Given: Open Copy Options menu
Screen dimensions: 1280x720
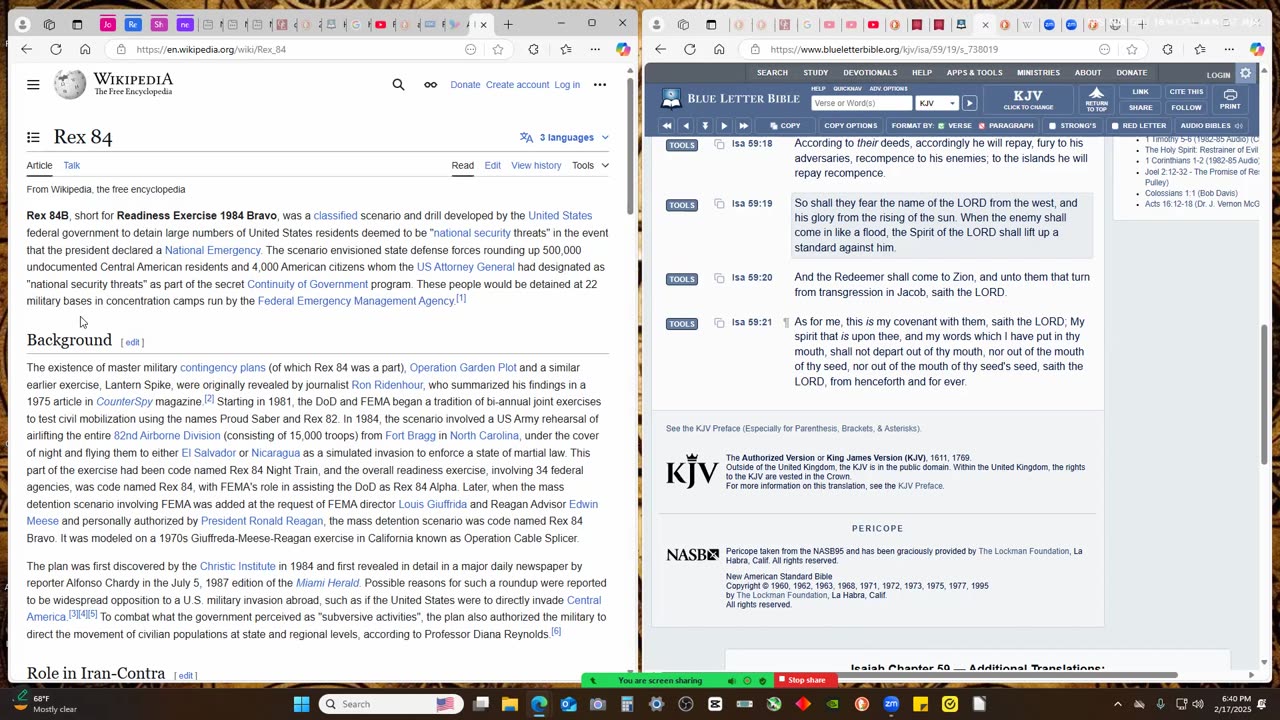Looking at the screenshot, I should pyautogui.click(x=850, y=126).
